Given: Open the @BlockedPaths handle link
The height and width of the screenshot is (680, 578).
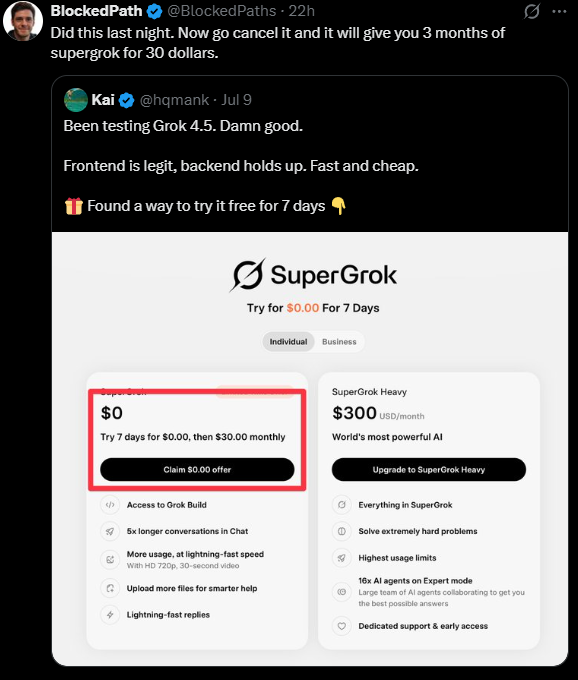Looking at the screenshot, I should pos(222,11).
